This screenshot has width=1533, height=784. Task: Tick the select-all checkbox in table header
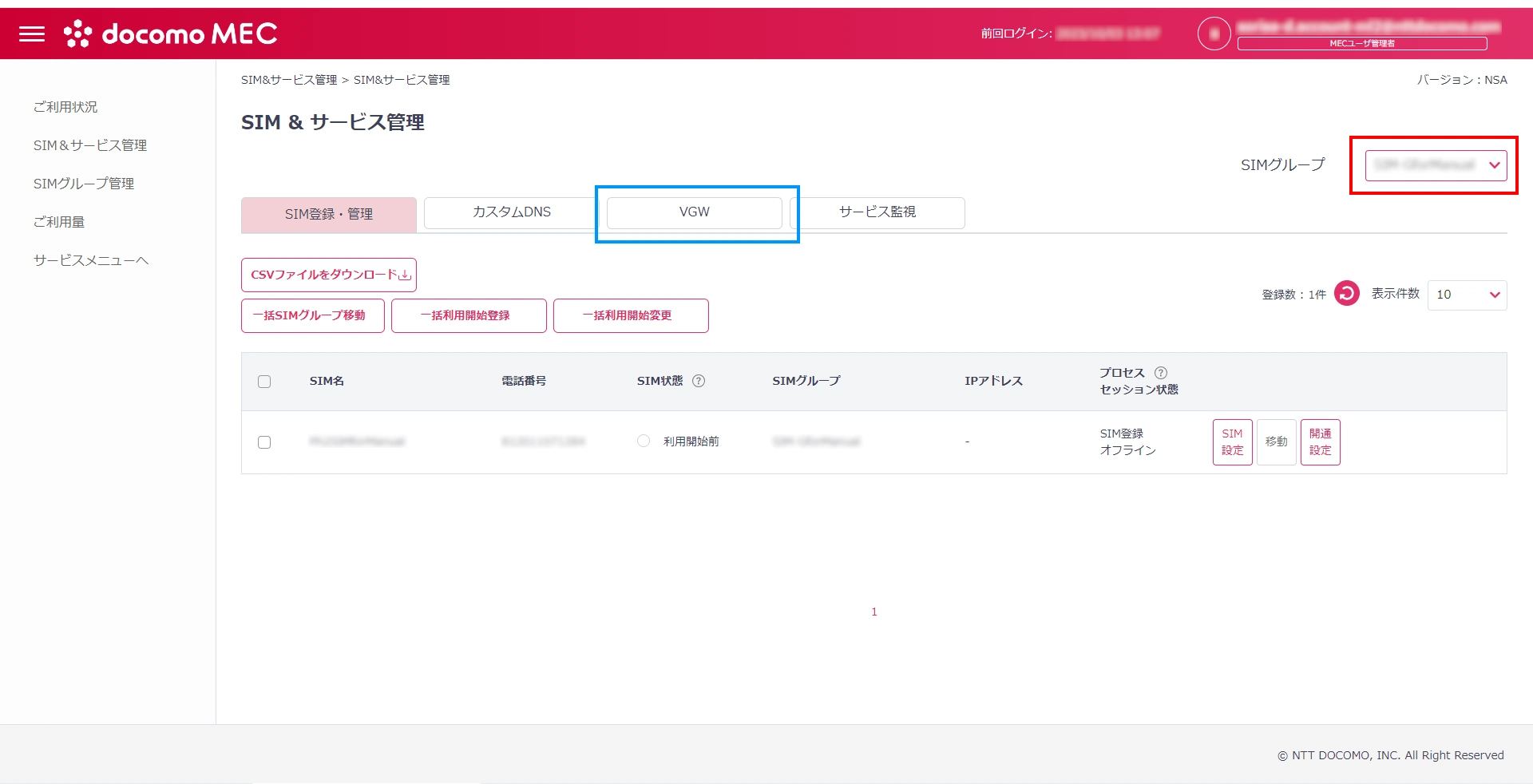click(x=264, y=382)
